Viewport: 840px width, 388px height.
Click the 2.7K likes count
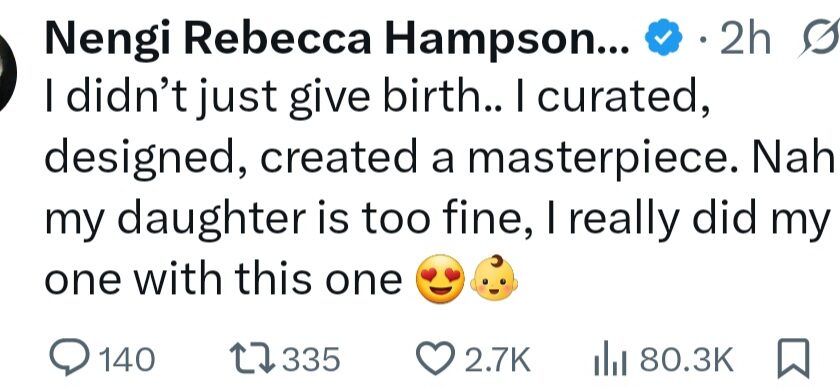[x=497, y=360]
